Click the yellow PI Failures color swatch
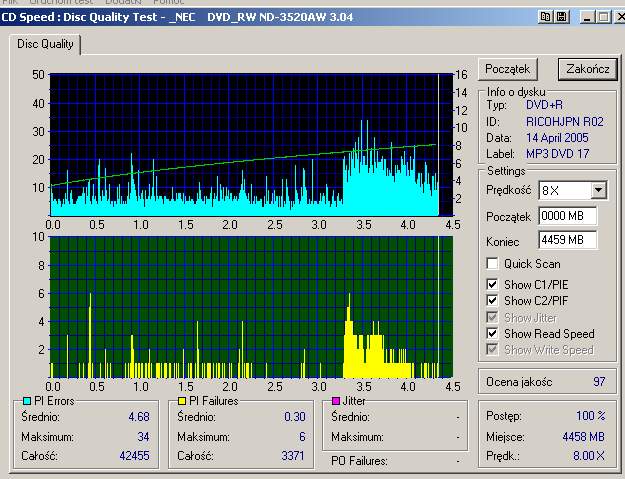Screen dimensions: 625x479 tap(182, 400)
